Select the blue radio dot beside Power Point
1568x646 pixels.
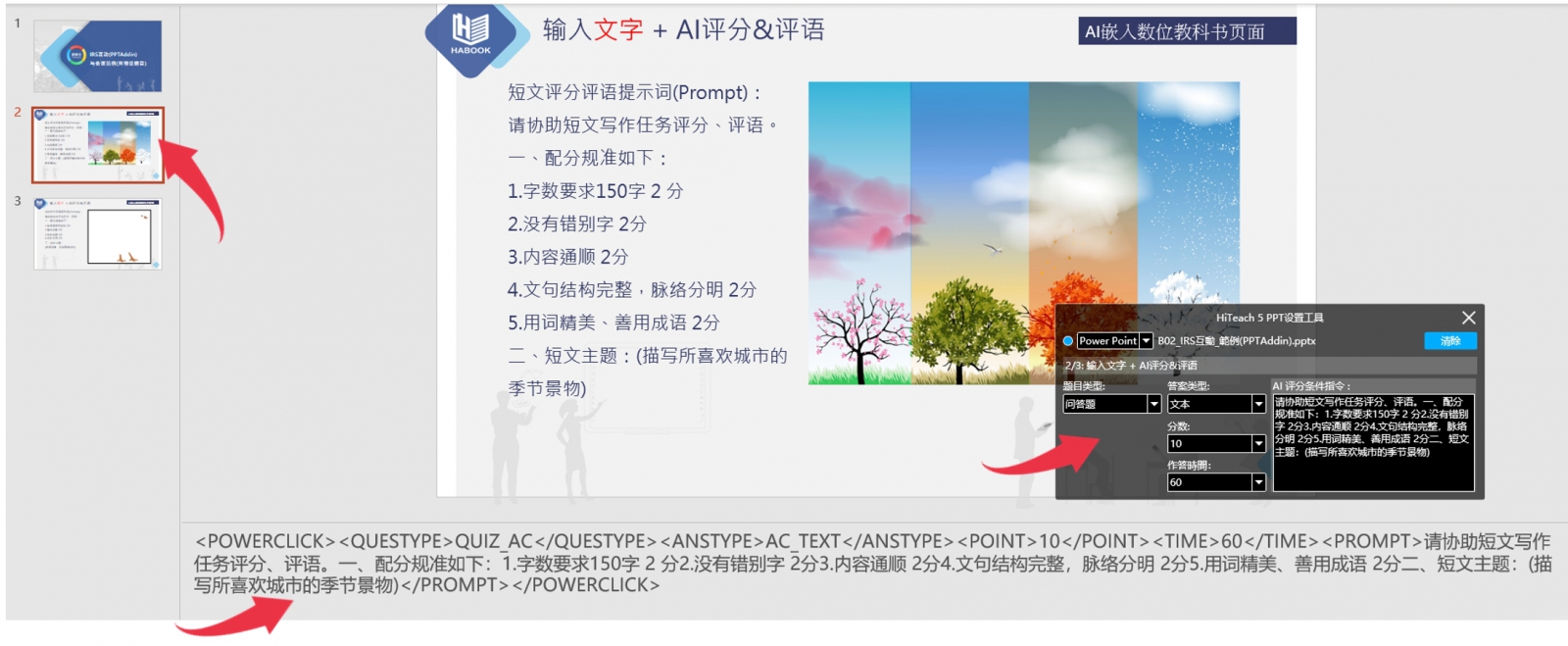pos(1067,341)
